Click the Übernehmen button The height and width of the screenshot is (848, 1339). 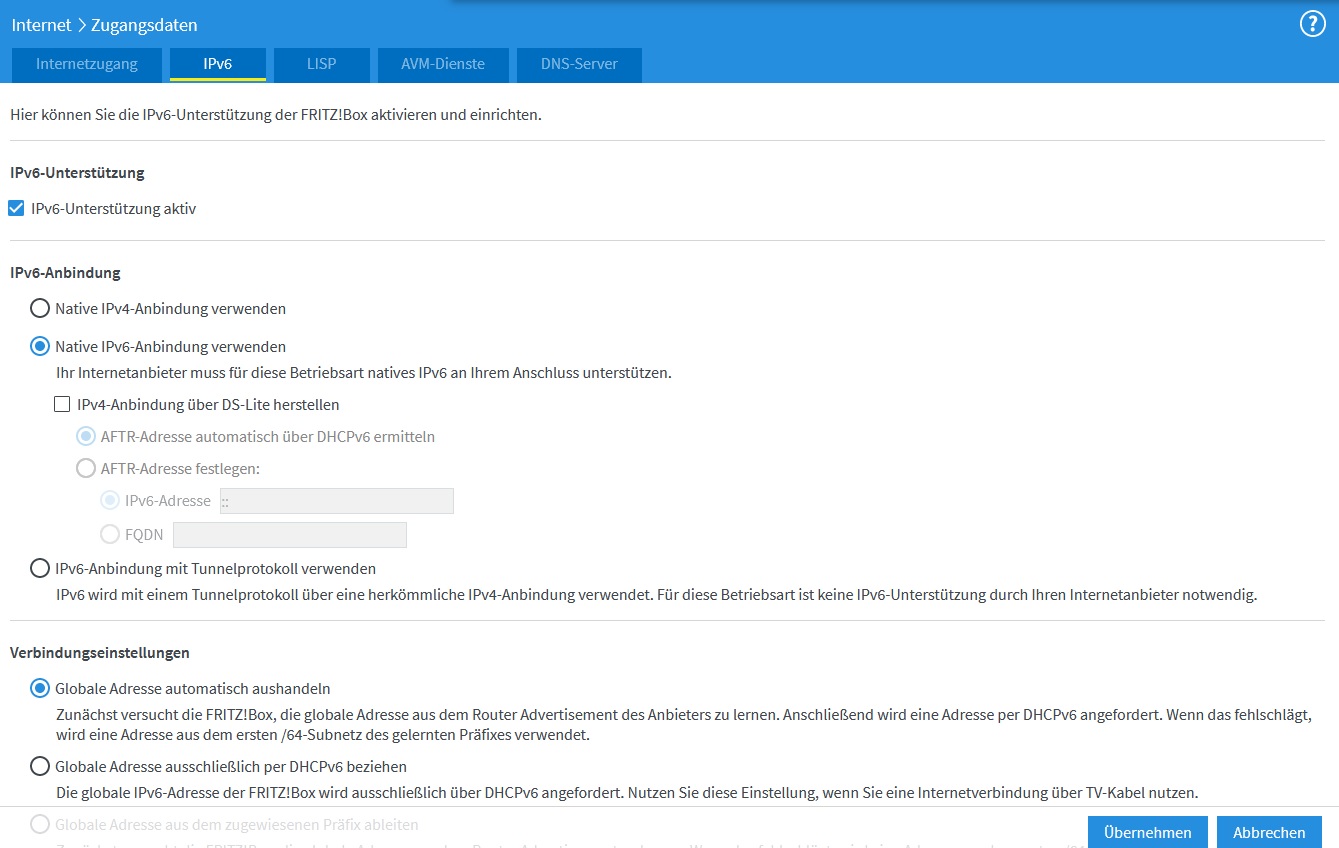tap(1148, 832)
